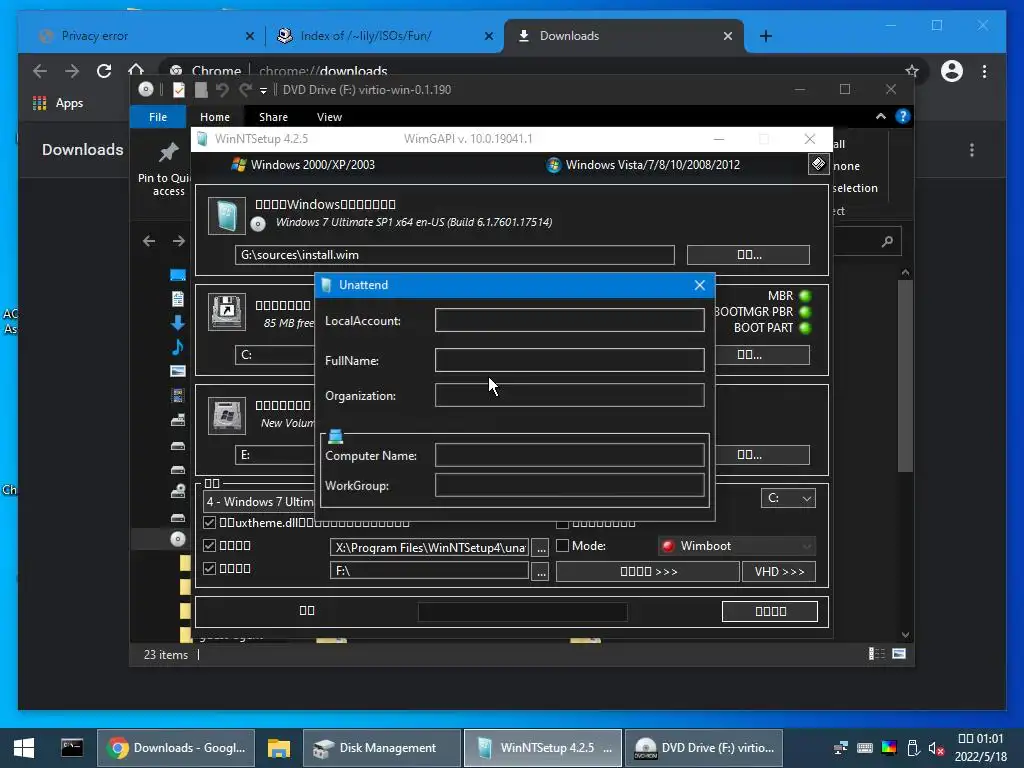Toggle the checkbox above the Mode option
The height and width of the screenshot is (768, 1024).
[562, 523]
